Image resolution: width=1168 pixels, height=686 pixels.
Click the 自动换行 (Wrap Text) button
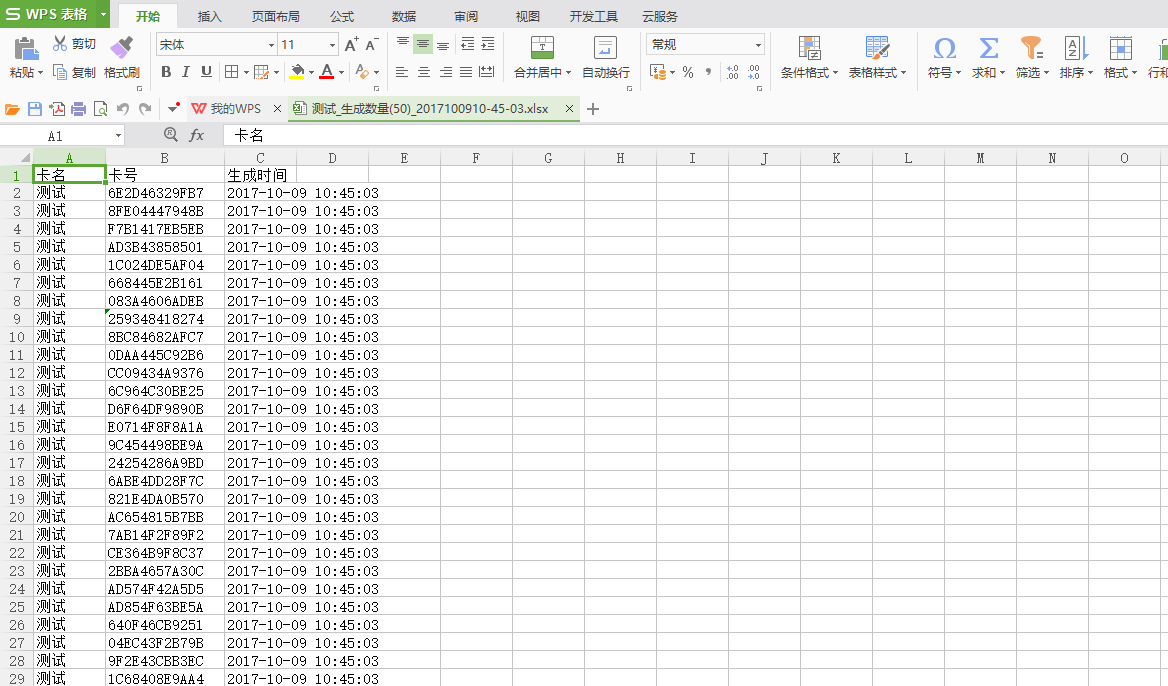[x=605, y=48]
